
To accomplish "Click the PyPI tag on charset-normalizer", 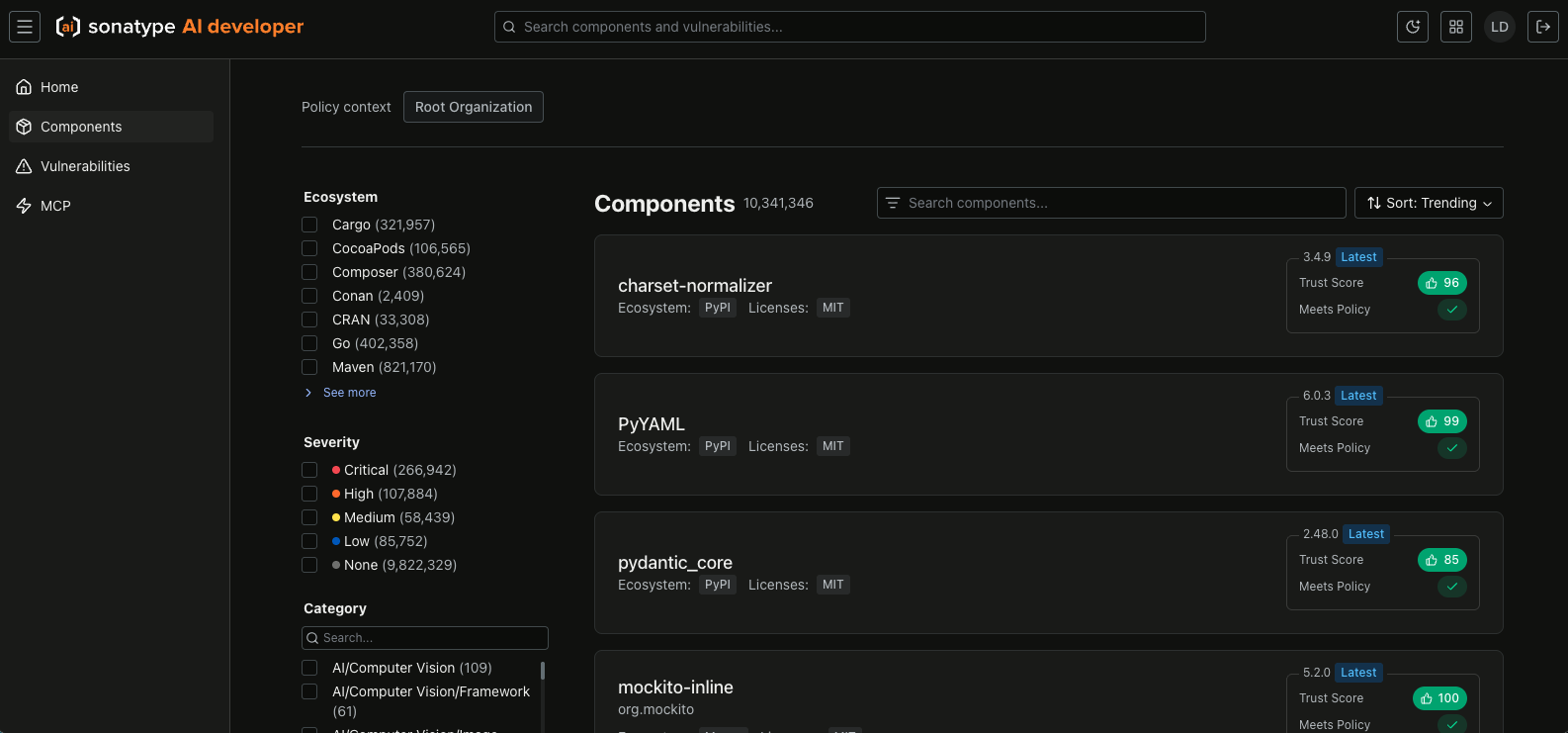I will click(x=718, y=308).
